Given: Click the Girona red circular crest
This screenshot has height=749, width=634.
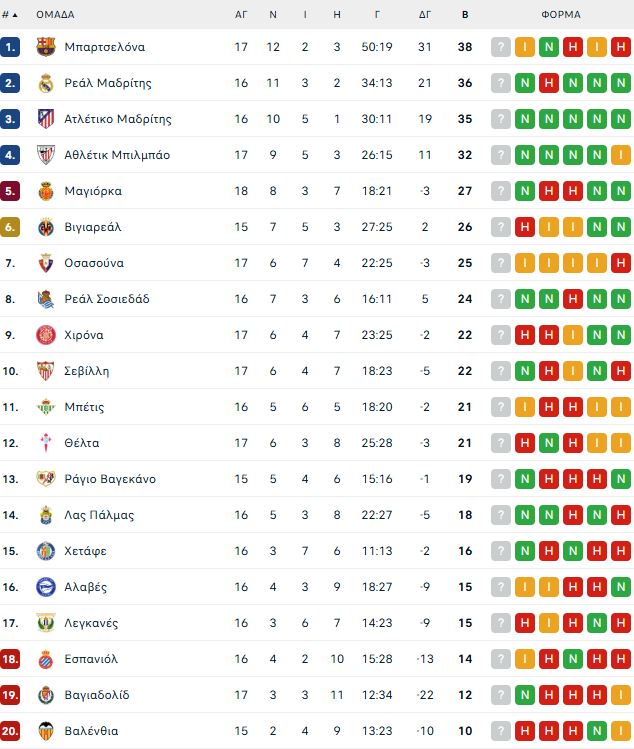Looking at the screenshot, I should [x=46, y=335].
